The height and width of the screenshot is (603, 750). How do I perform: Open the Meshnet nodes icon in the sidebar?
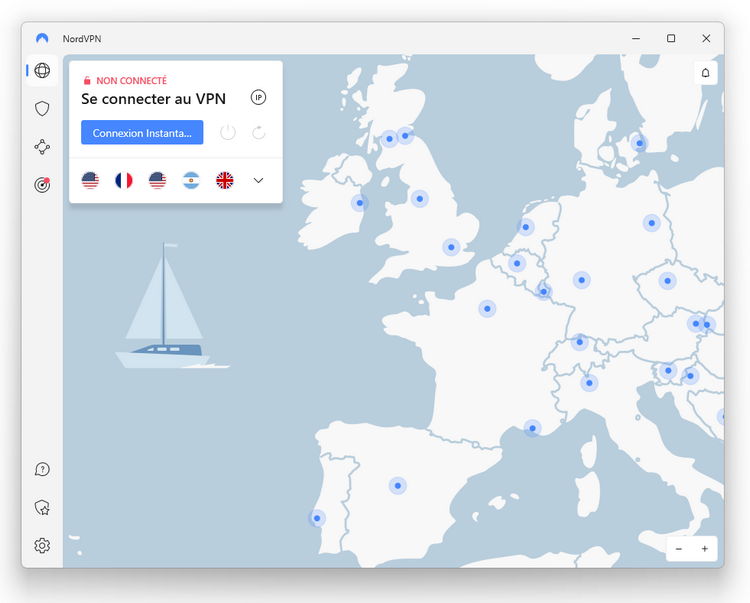tap(42, 147)
